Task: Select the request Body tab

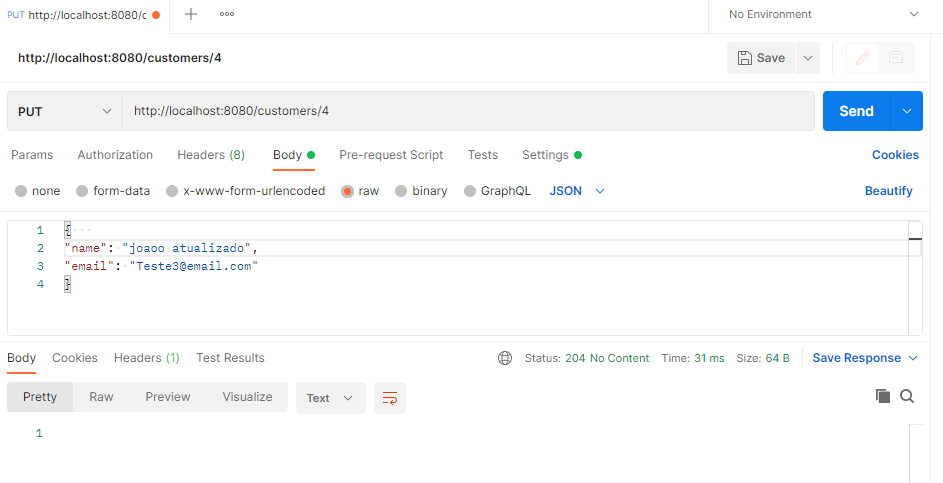Action: (x=293, y=155)
